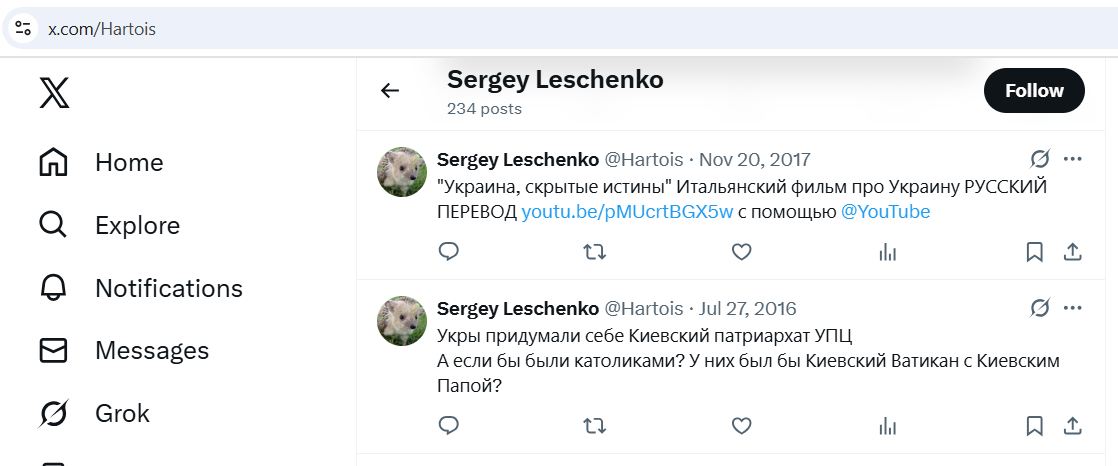Open Grok actions on Nov 20, 2017 post
Viewport: 1118px width, 466px height.
point(1040,159)
